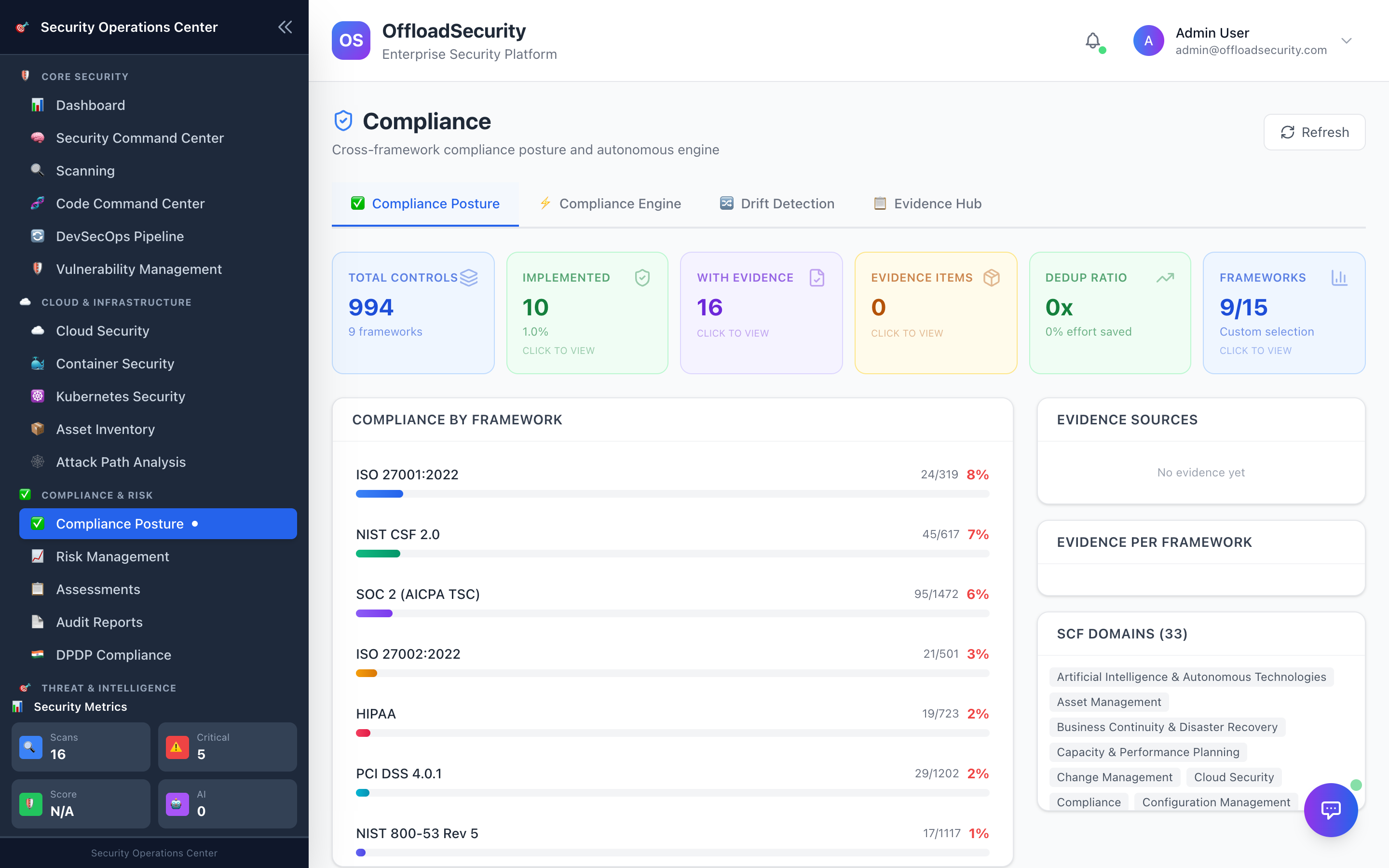Click the Container Security whale icon
Screen dimensions: 1389x868
coord(37,364)
